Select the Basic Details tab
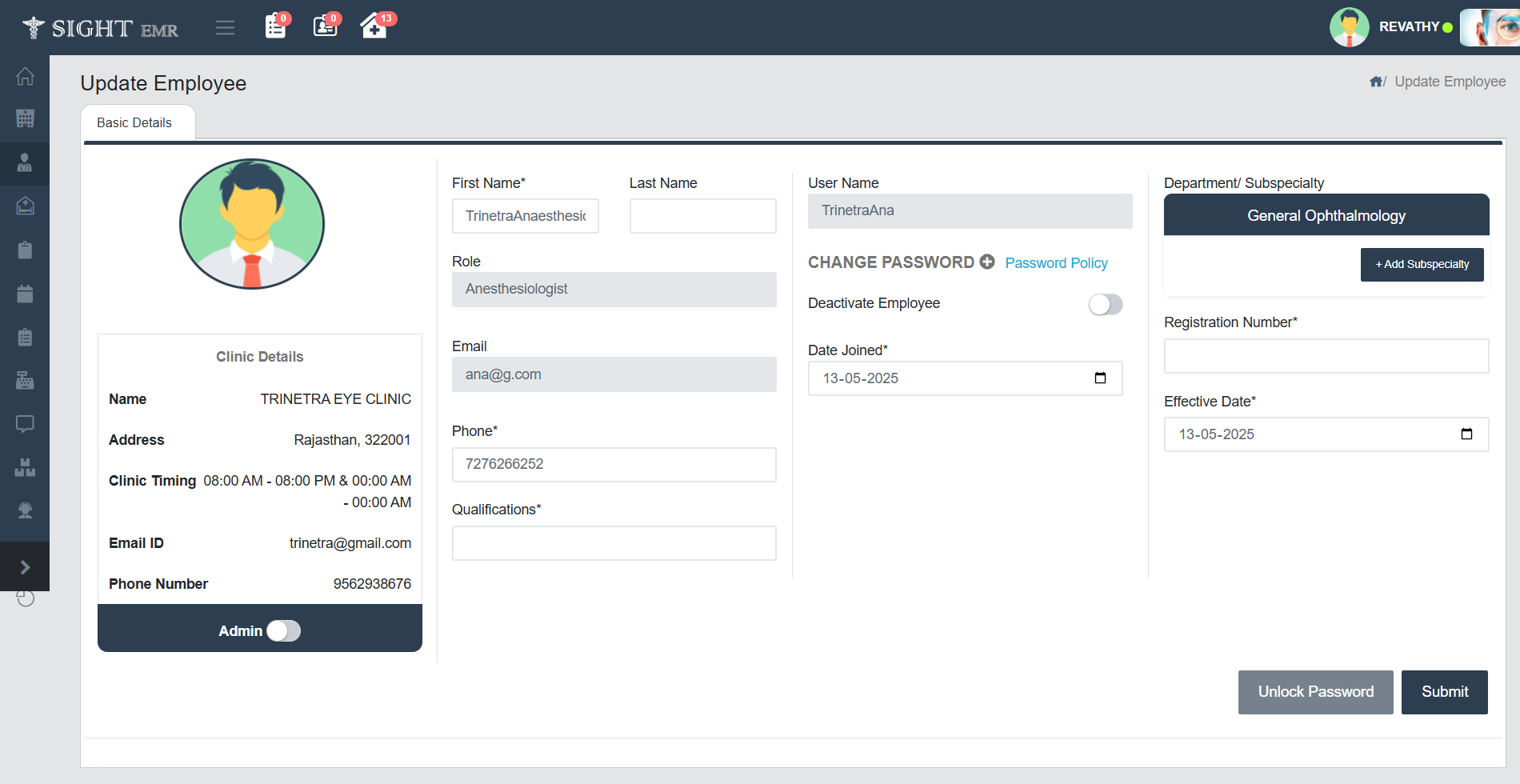 (x=134, y=123)
